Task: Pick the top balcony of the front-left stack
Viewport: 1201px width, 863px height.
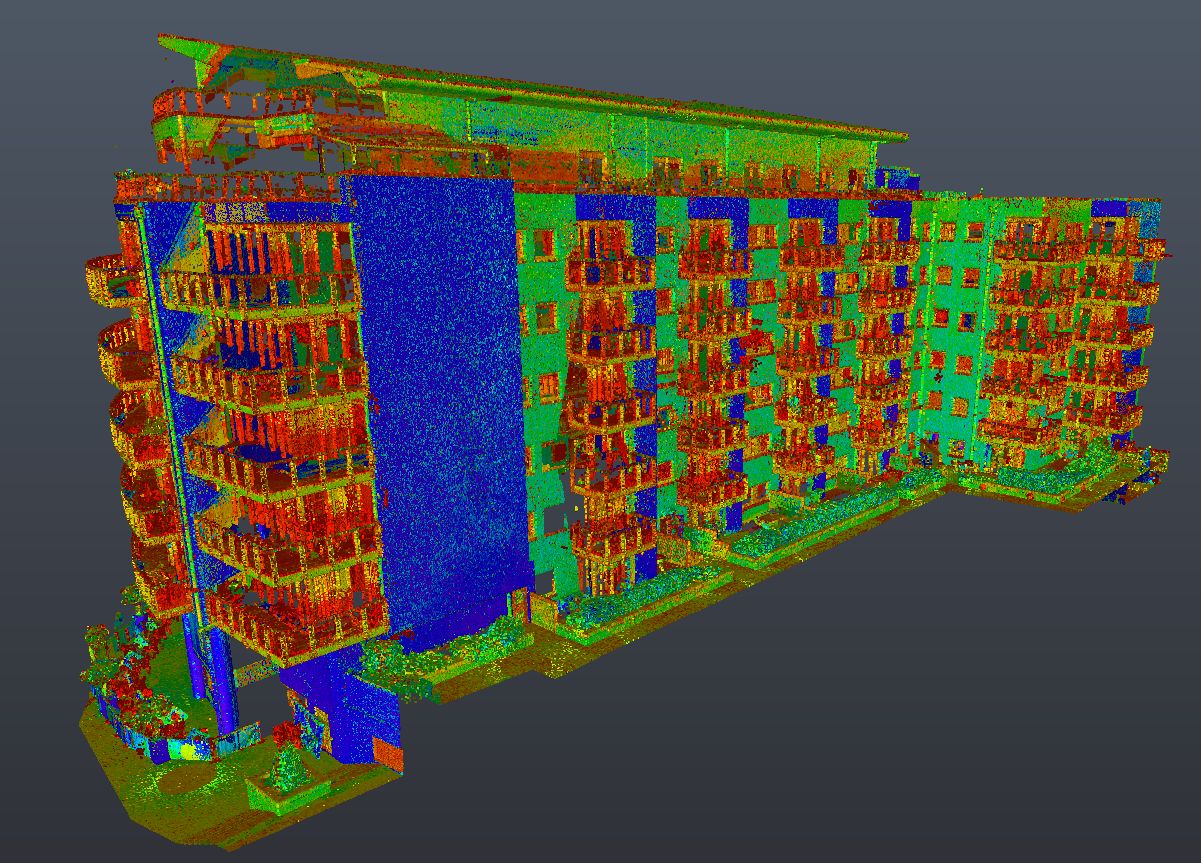Action: coord(260,285)
